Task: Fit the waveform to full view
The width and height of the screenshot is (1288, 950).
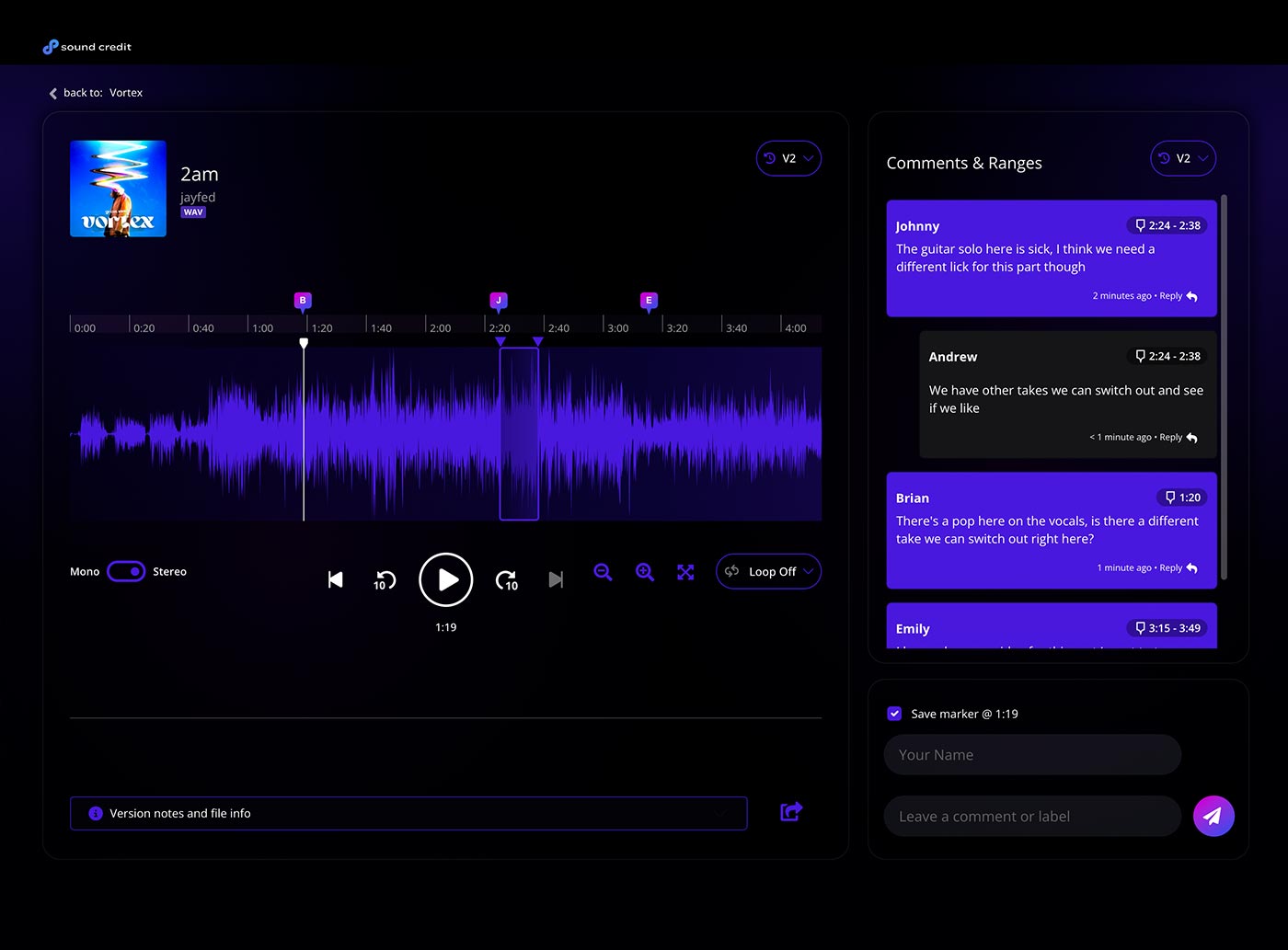Action: click(x=685, y=572)
